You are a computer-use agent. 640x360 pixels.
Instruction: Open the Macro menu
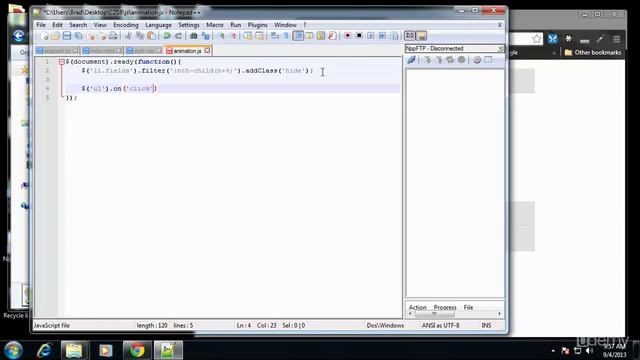click(215, 25)
